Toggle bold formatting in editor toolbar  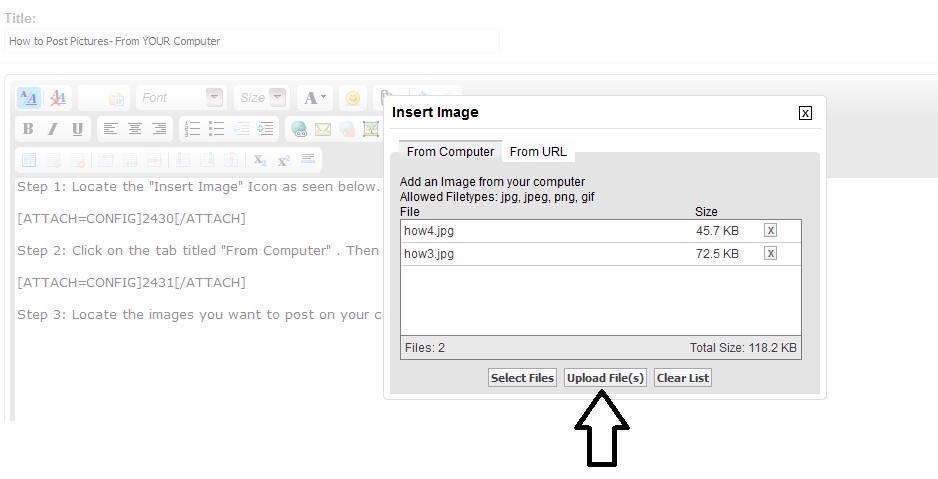click(x=28, y=129)
